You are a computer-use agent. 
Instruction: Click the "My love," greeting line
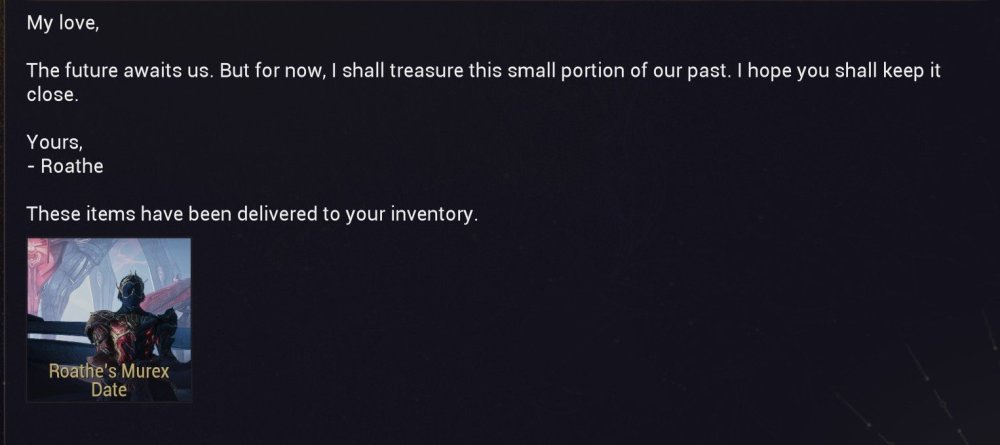(x=62, y=25)
